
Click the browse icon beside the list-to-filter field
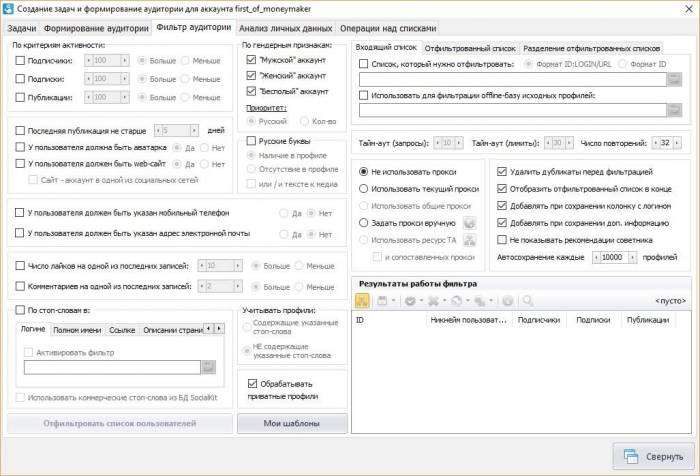click(x=674, y=80)
